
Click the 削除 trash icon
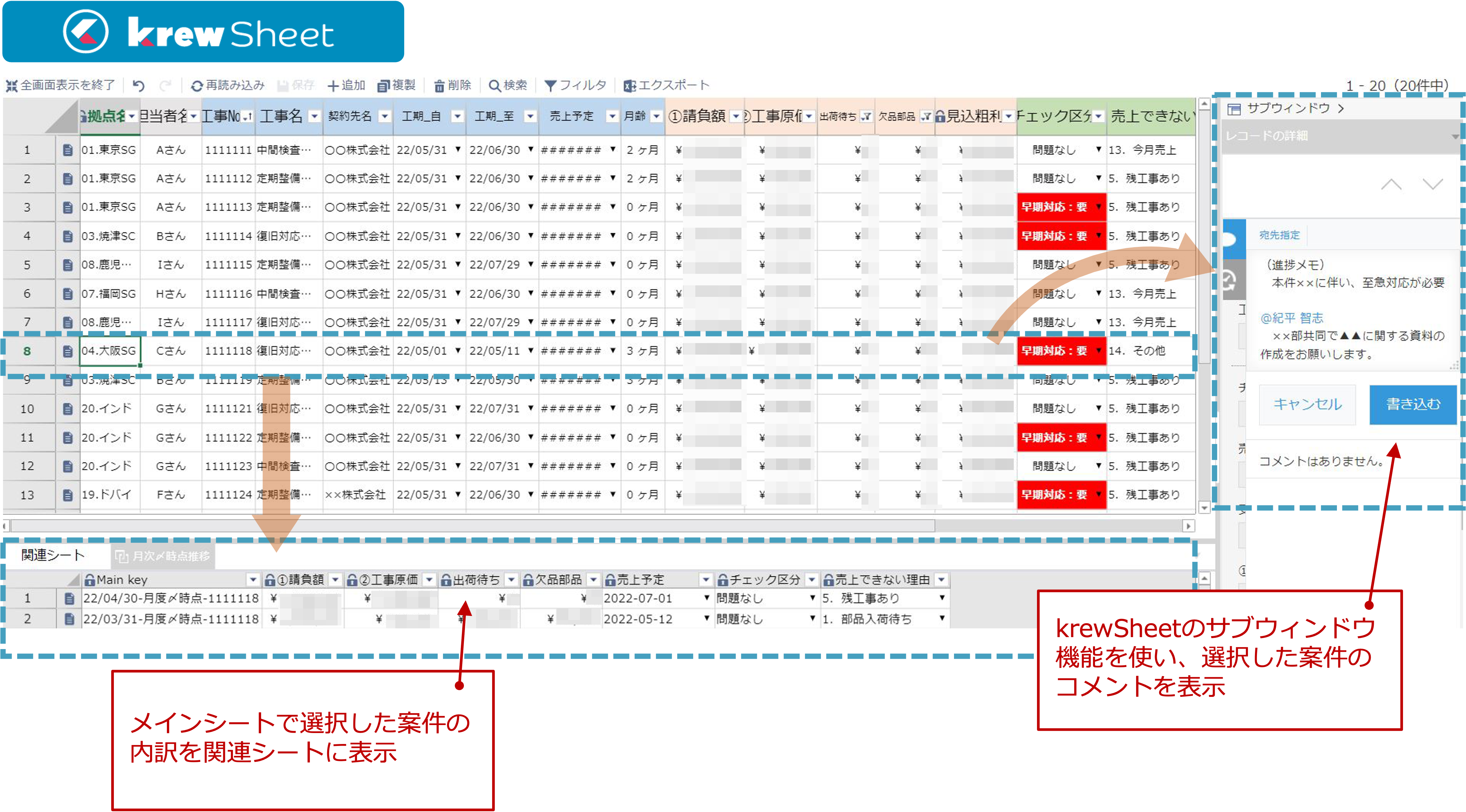439,86
